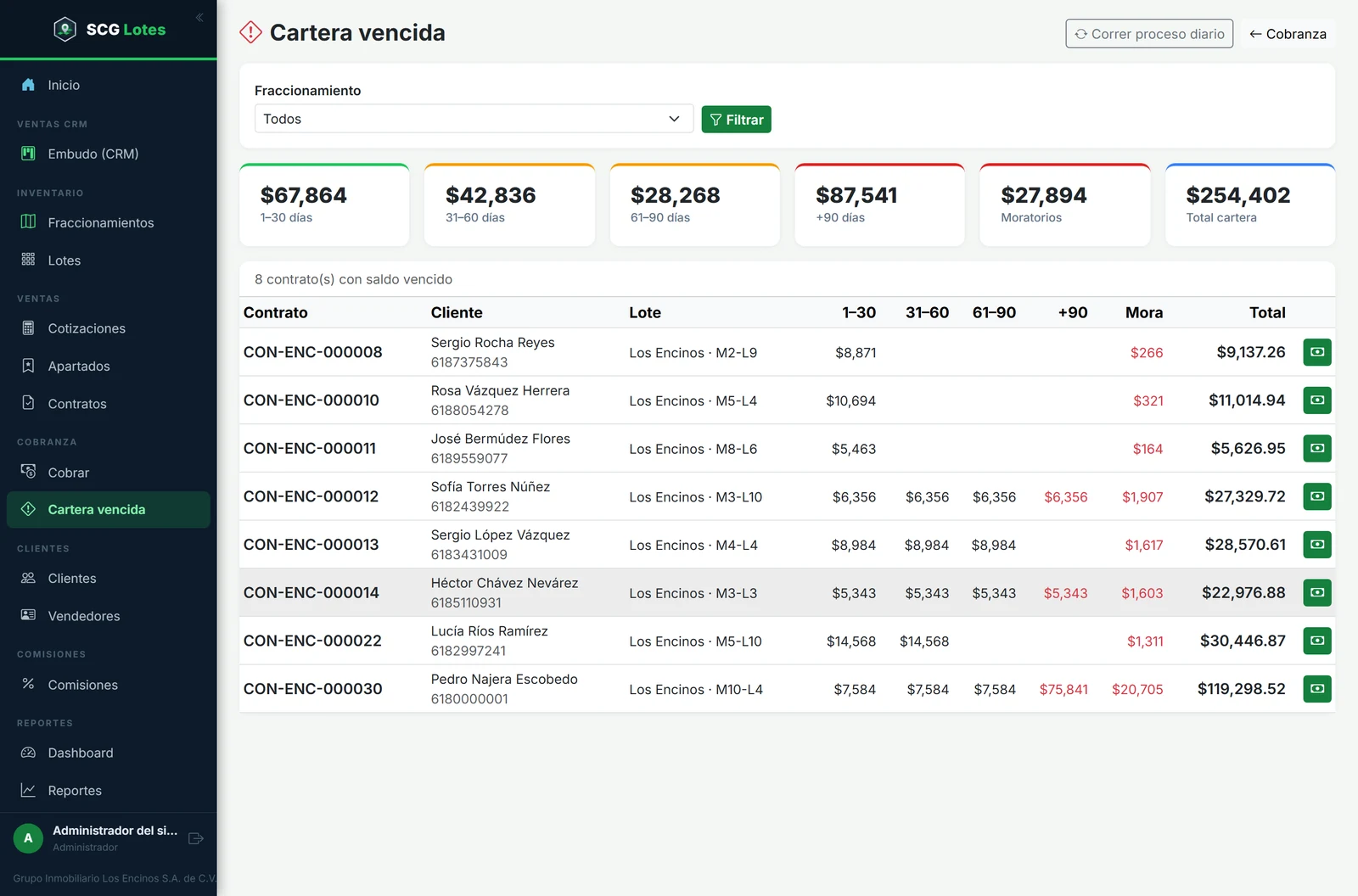The height and width of the screenshot is (896, 1358).
Task: Open payment button for CON-ENC-000012
Action: tap(1317, 496)
